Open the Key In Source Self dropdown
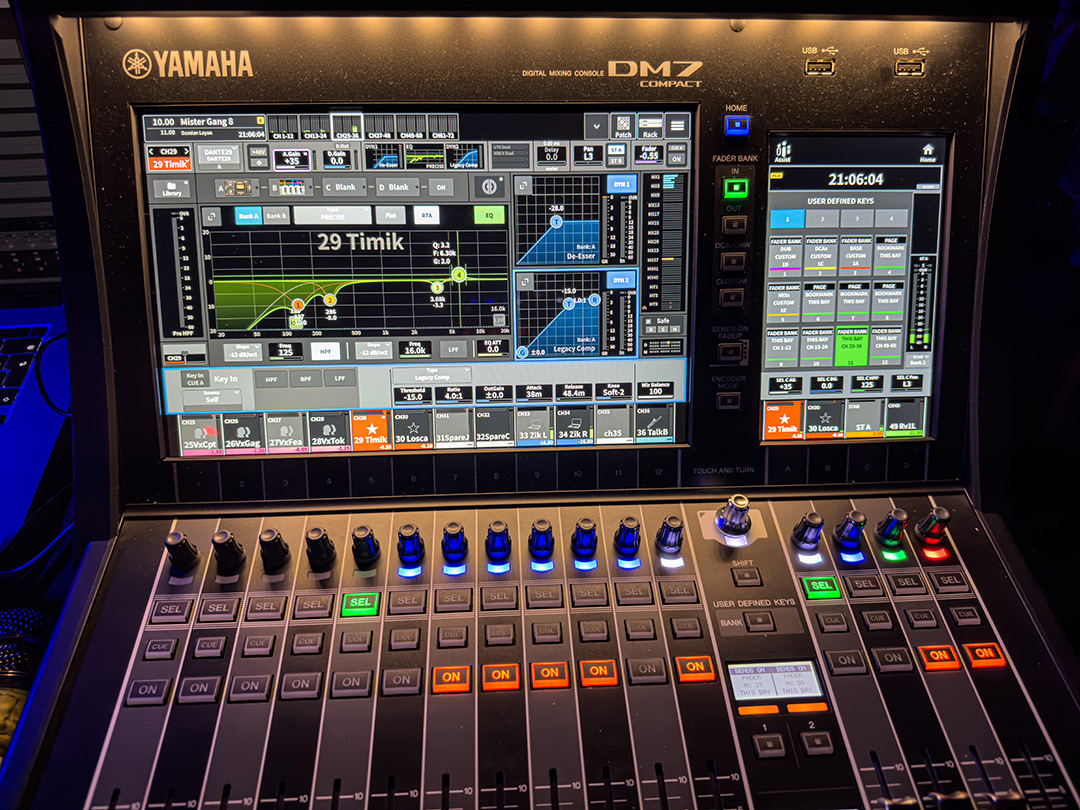The width and height of the screenshot is (1080, 810). [x=212, y=397]
